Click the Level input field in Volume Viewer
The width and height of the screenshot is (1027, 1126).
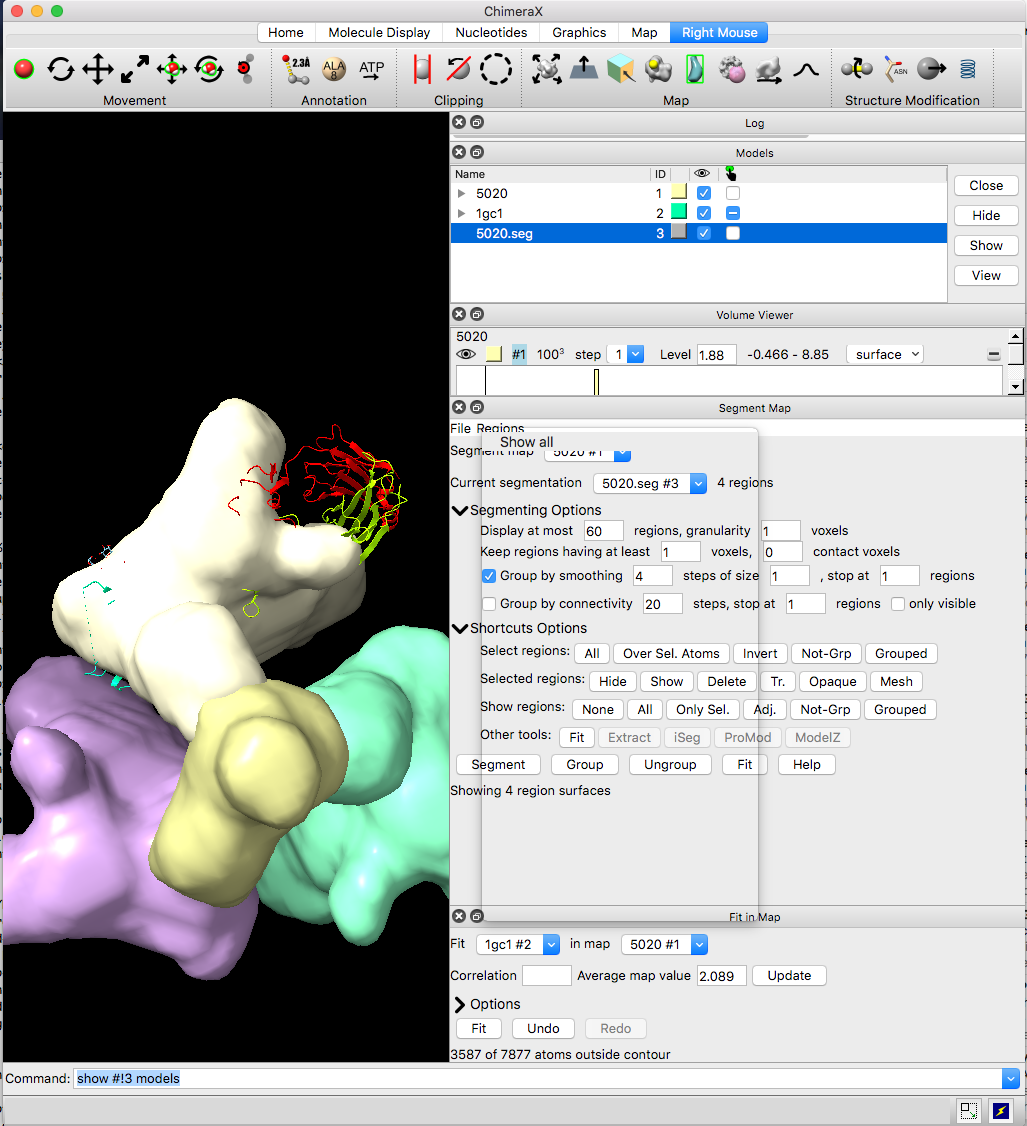coord(716,354)
